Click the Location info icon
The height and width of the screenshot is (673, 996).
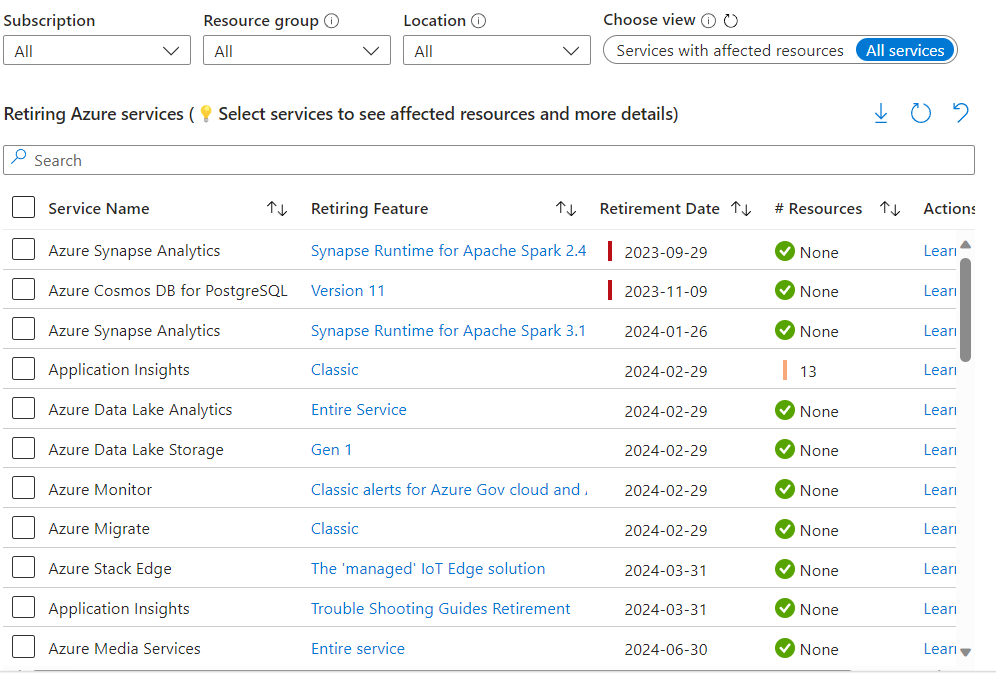[x=479, y=21]
